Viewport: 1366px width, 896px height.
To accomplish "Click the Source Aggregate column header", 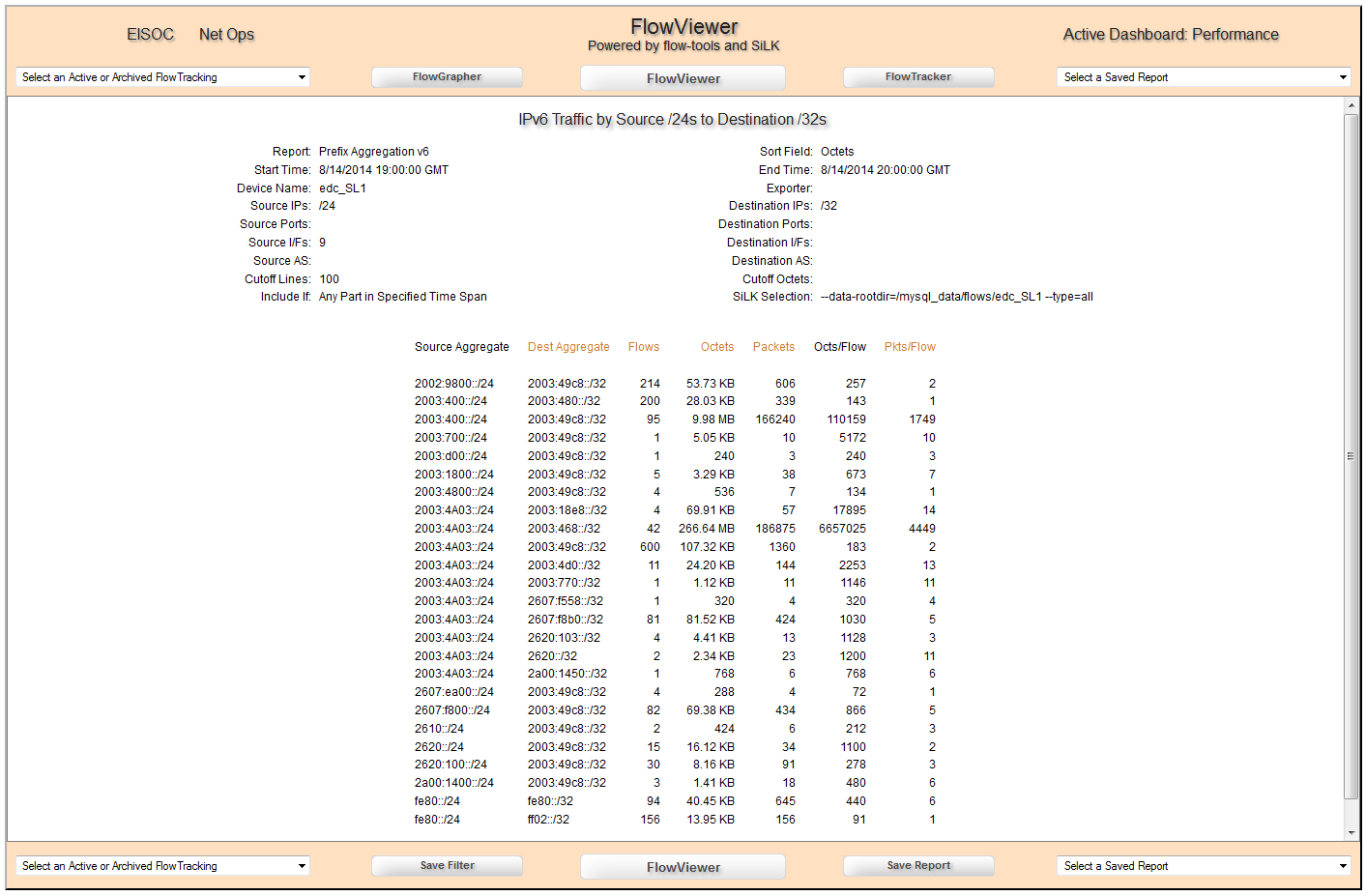I will coord(461,346).
